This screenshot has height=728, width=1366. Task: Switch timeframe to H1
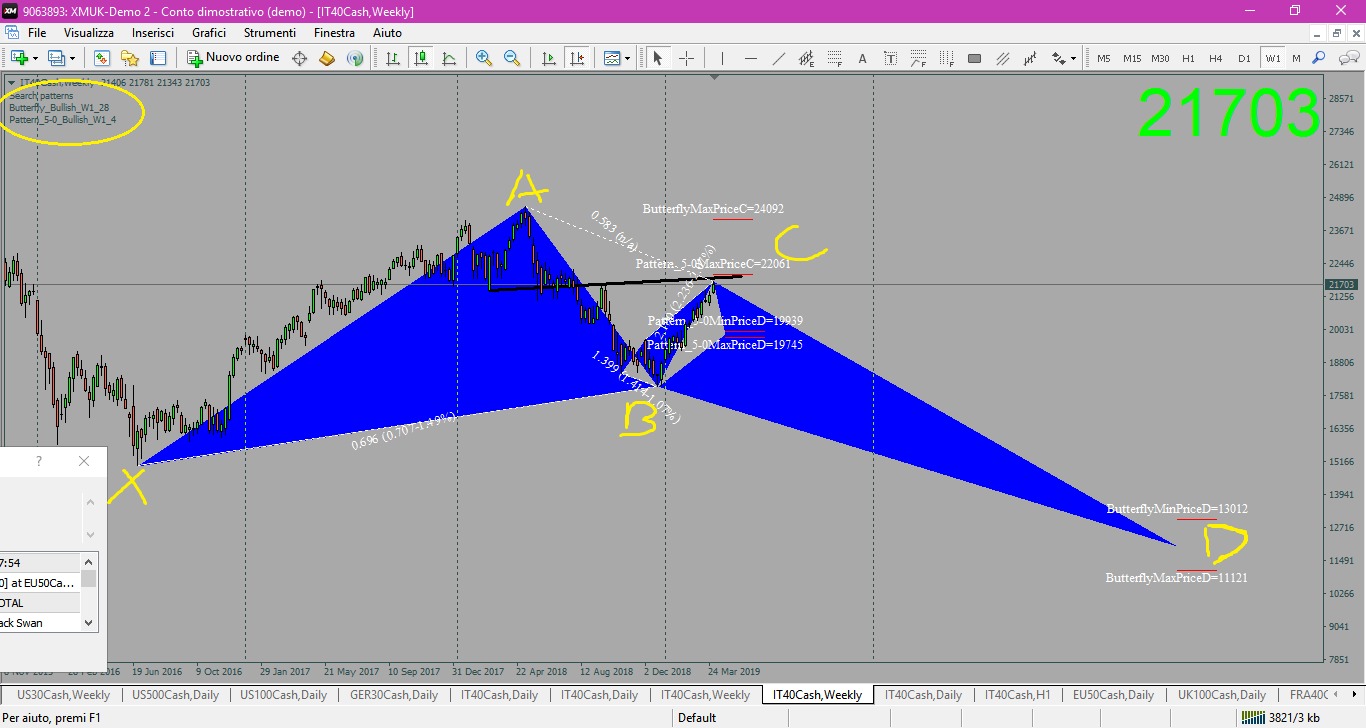[1188, 58]
